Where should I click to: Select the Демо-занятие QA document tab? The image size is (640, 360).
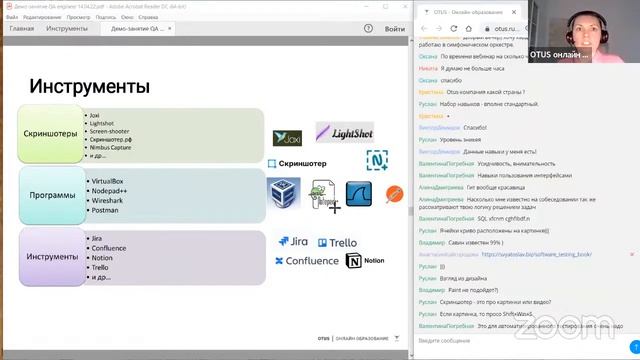138,29
